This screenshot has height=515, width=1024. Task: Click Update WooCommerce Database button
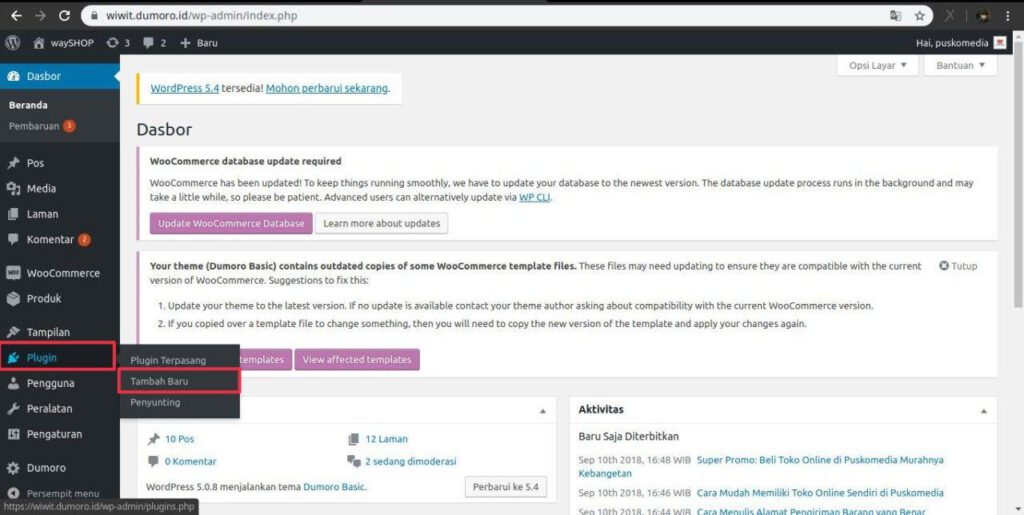(231, 223)
